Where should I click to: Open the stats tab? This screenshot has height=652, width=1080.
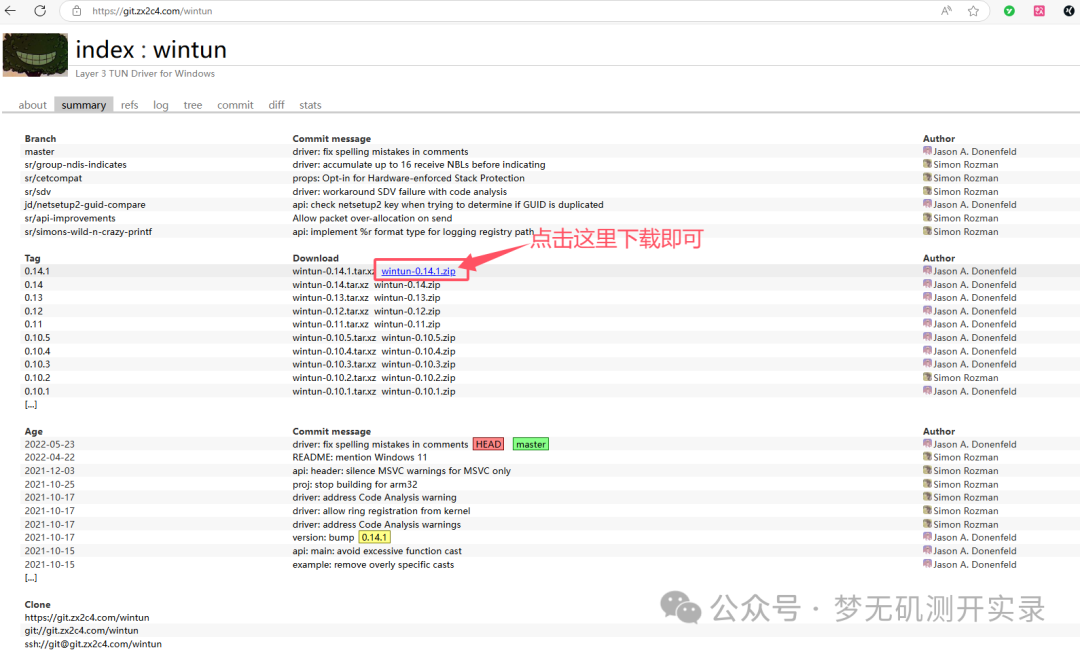[310, 105]
